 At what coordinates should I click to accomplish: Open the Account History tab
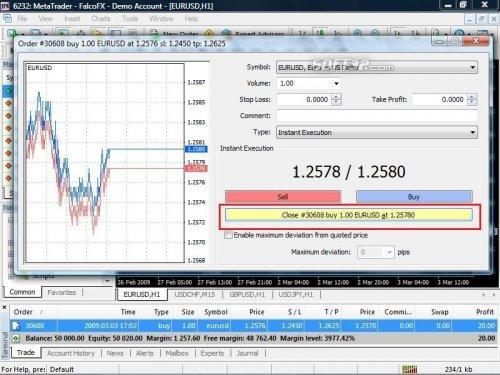[71, 353]
